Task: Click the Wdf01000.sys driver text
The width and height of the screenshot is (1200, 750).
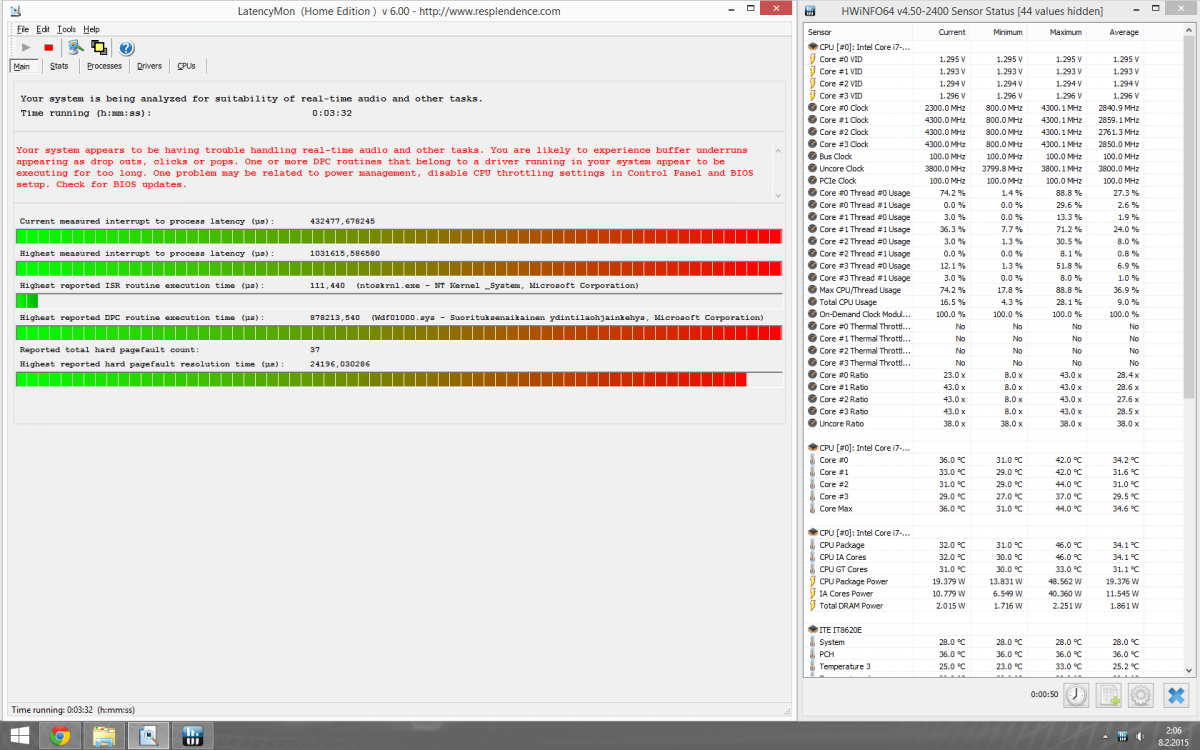Action: tap(567, 317)
